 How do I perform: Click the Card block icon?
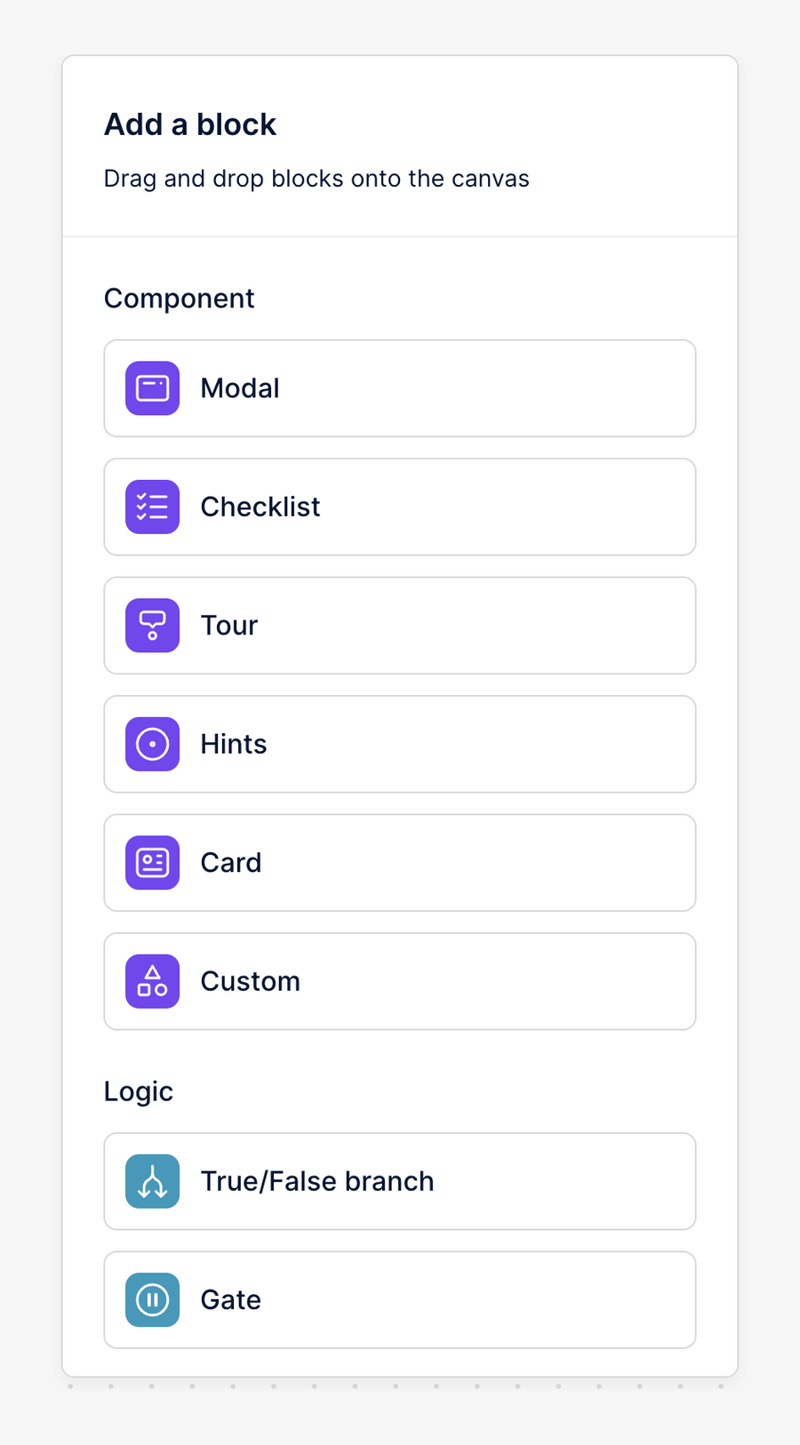click(x=152, y=862)
